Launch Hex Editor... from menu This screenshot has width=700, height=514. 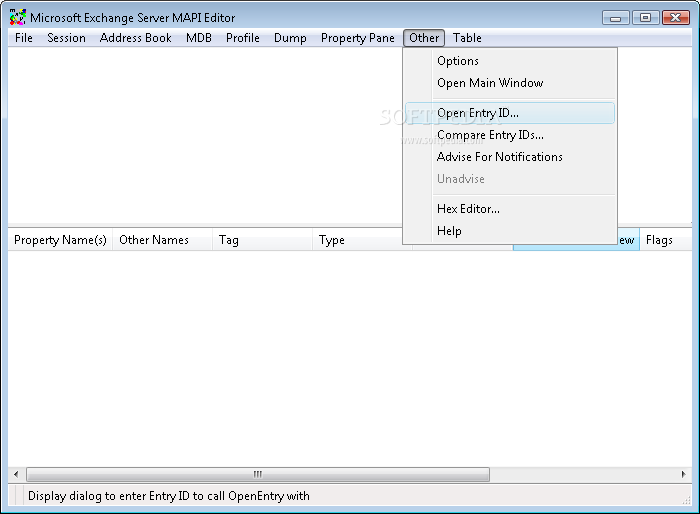509,209
